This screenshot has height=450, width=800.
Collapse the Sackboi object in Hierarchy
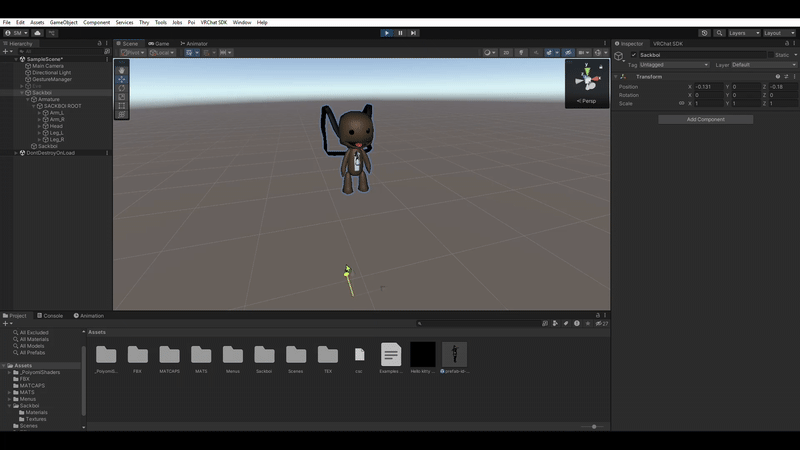(22, 93)
